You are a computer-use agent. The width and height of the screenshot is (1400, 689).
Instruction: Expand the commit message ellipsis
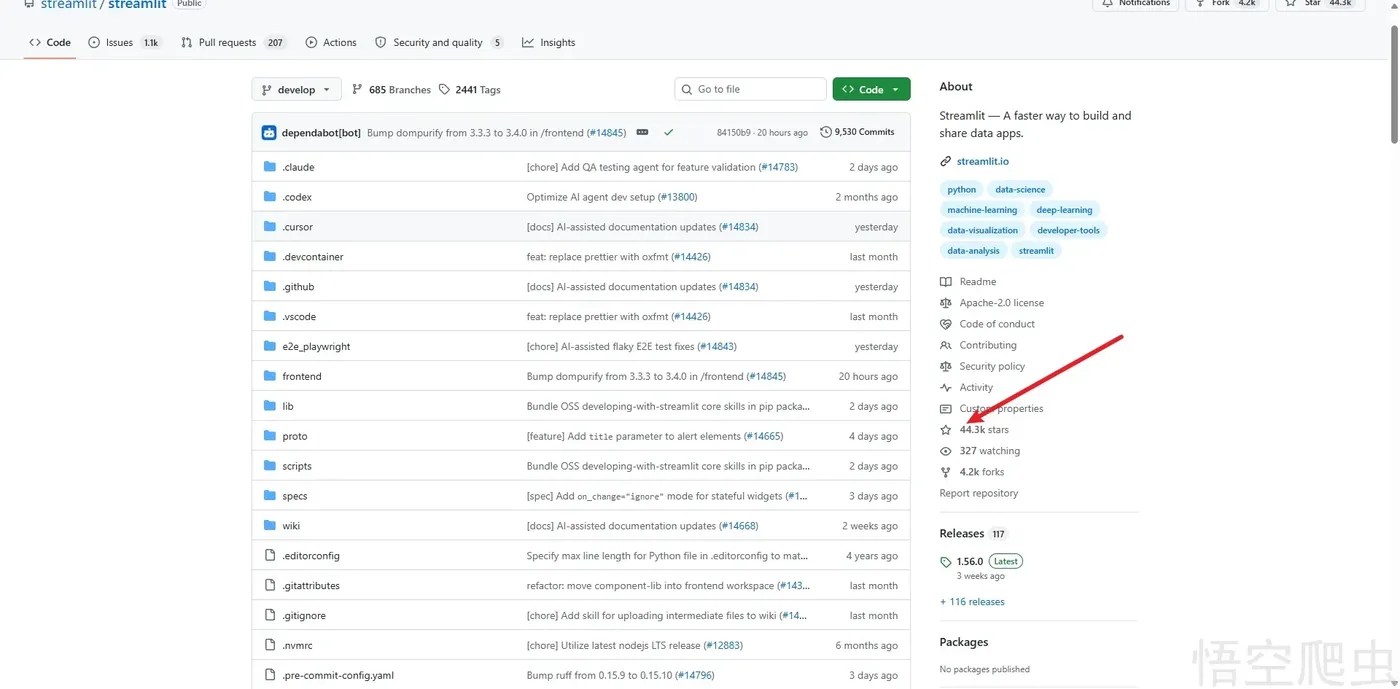coord(642,132)
